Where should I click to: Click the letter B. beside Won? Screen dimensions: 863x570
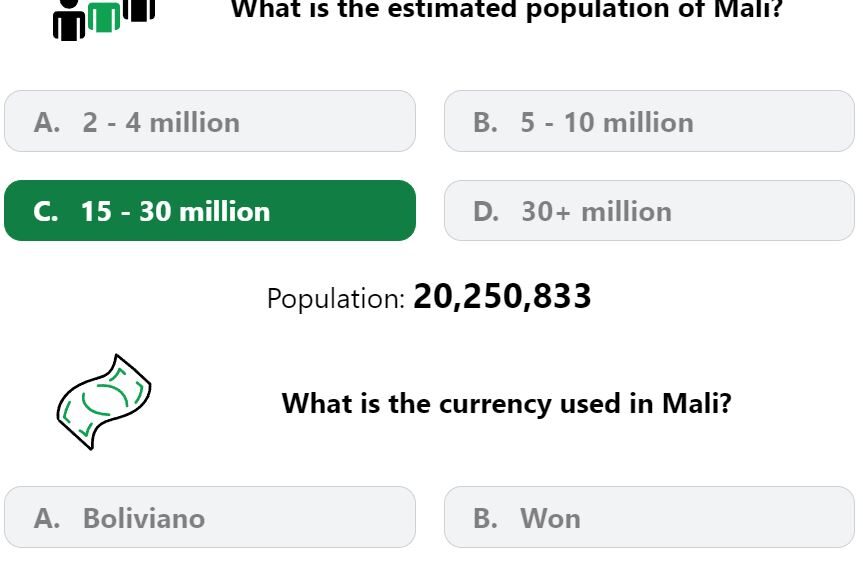[485, 518]
